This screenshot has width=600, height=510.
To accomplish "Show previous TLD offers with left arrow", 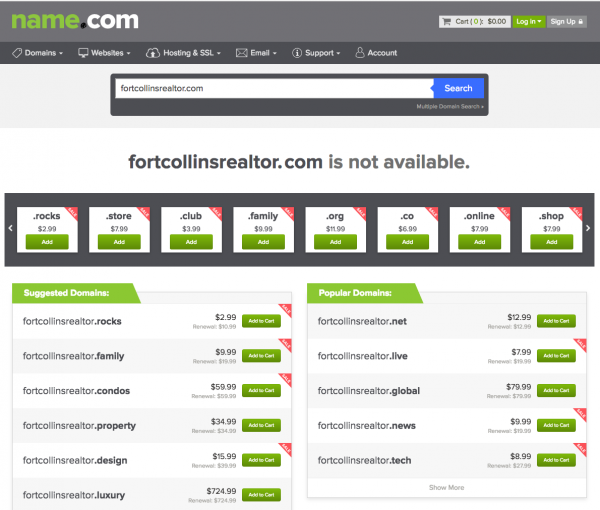I will (x=10, y=228).
